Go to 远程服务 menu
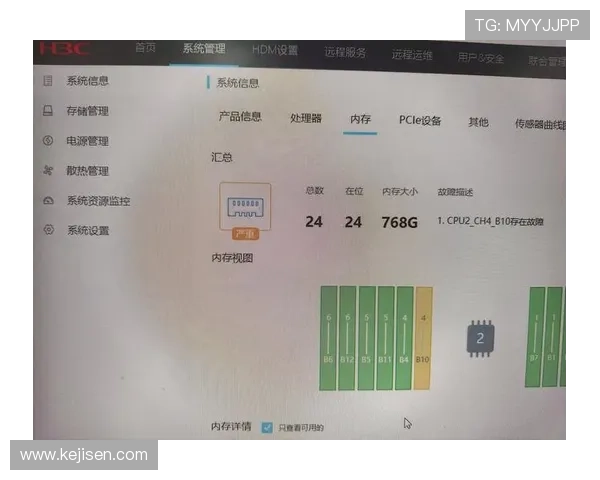This screenshot has width=600, height=480. pos(345,52)
